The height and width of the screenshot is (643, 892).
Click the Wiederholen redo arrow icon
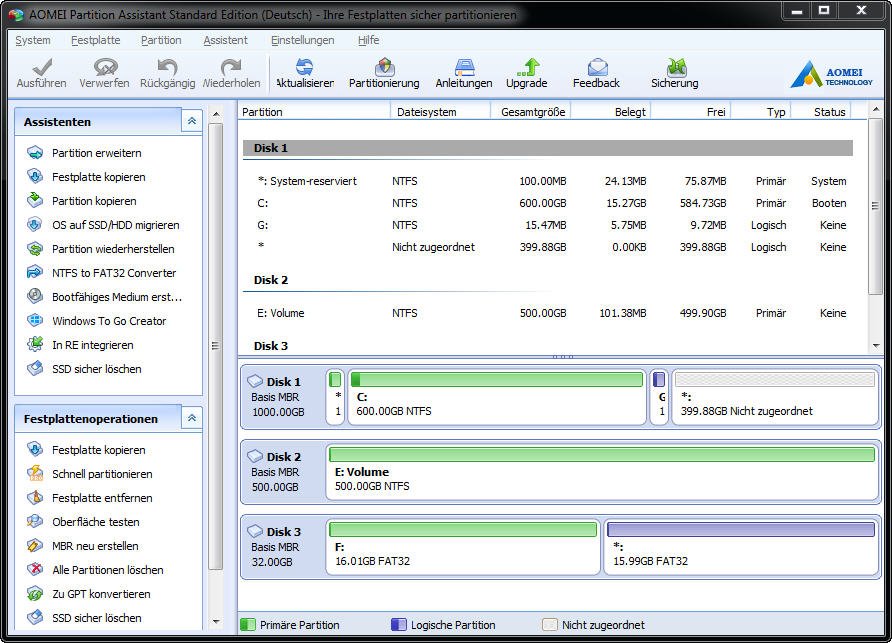pos(230,67)
